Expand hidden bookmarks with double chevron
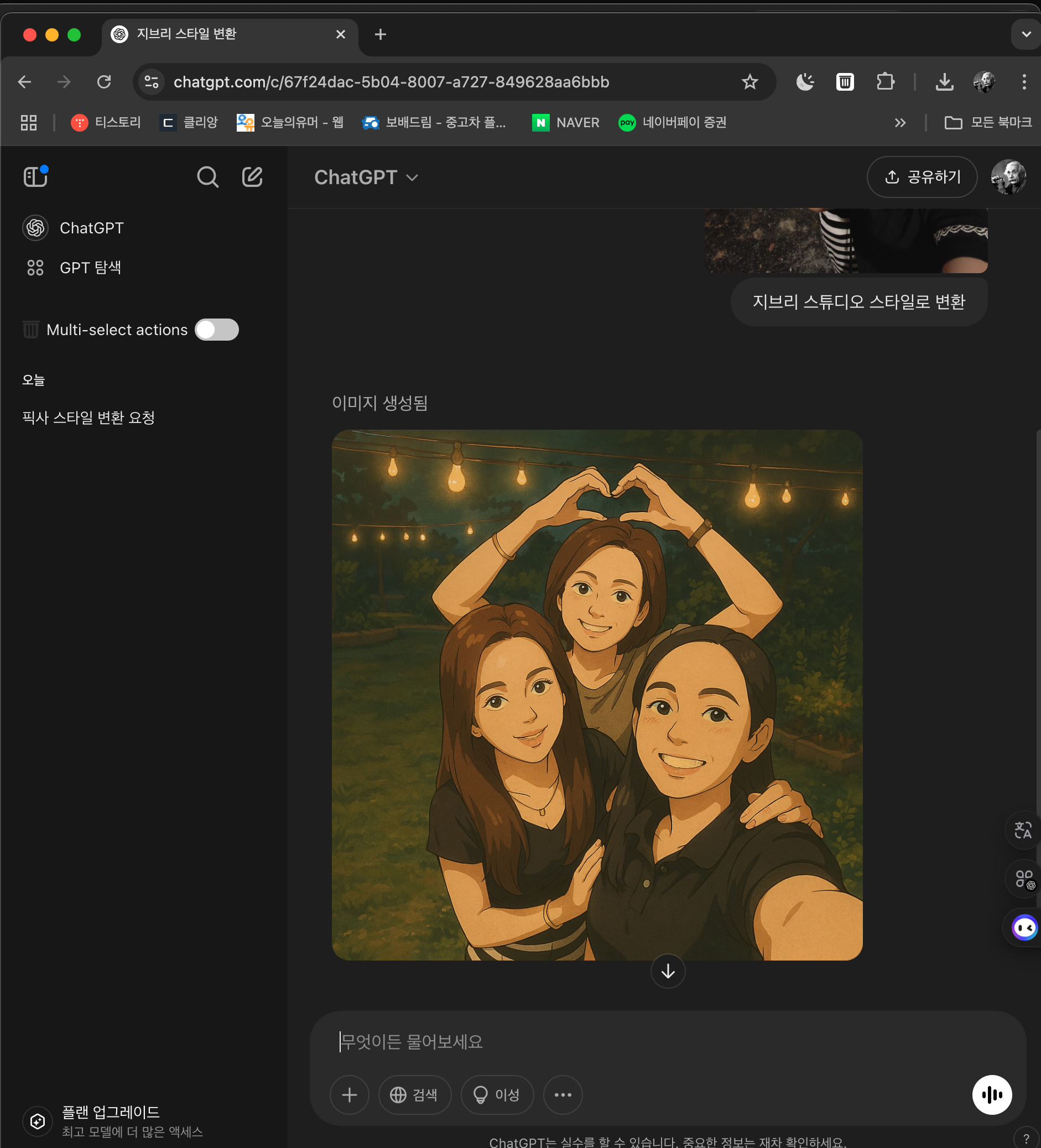The image size is (1041, 1148). click(900, 122)
